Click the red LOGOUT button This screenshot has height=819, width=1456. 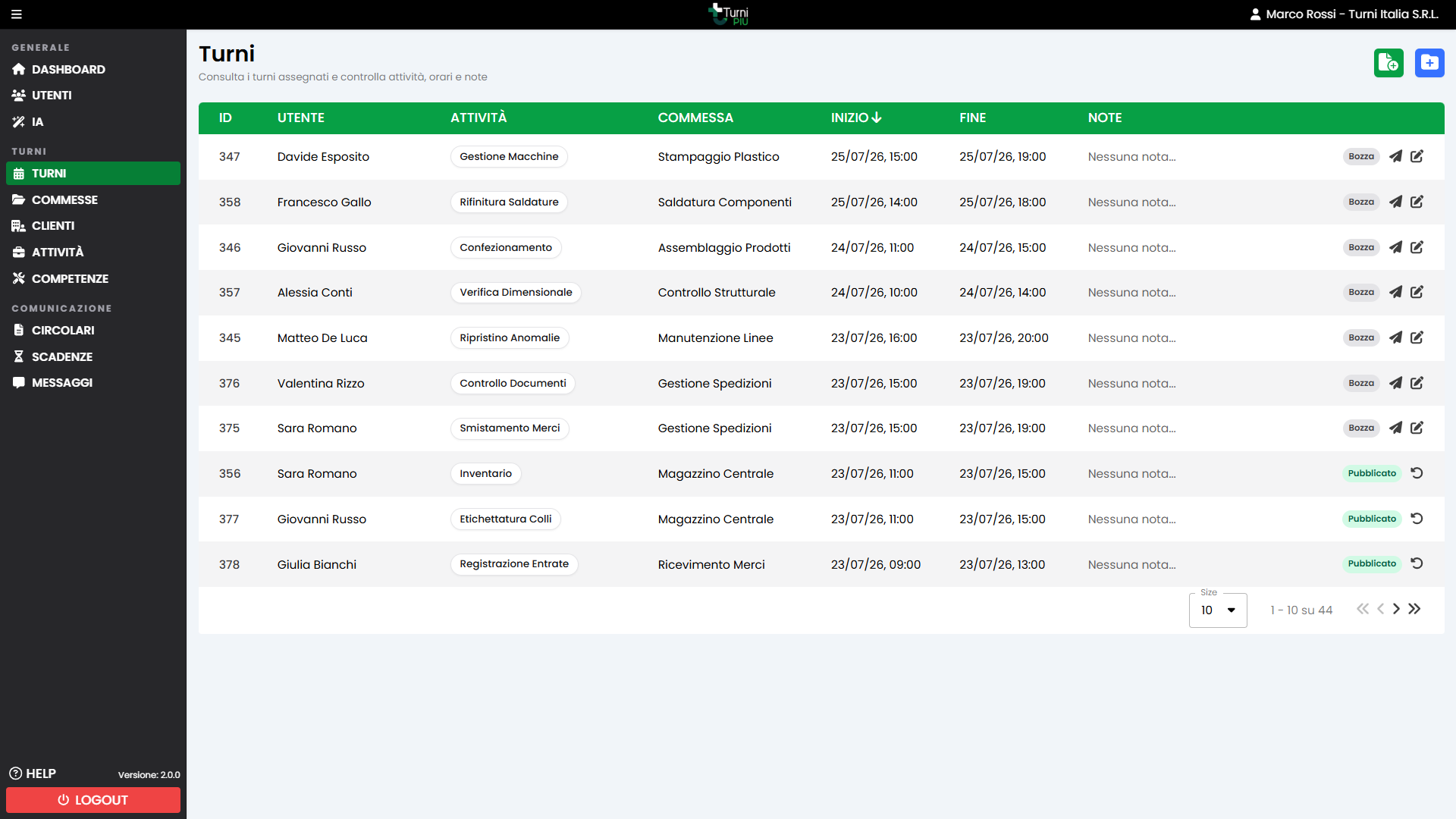point(93,800)
